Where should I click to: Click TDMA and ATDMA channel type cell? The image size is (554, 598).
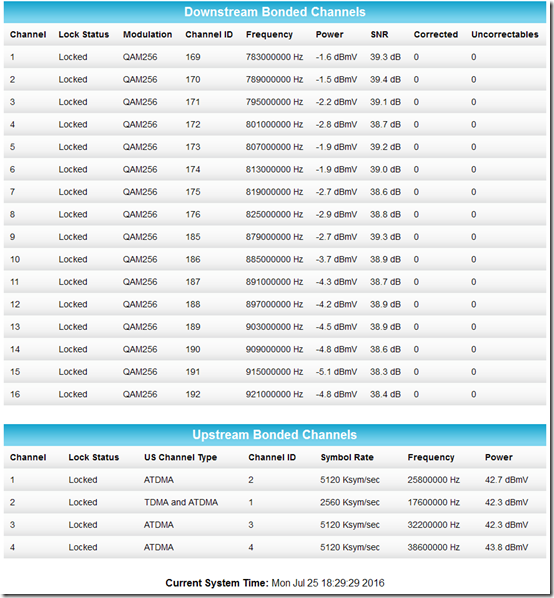point(181,503)
